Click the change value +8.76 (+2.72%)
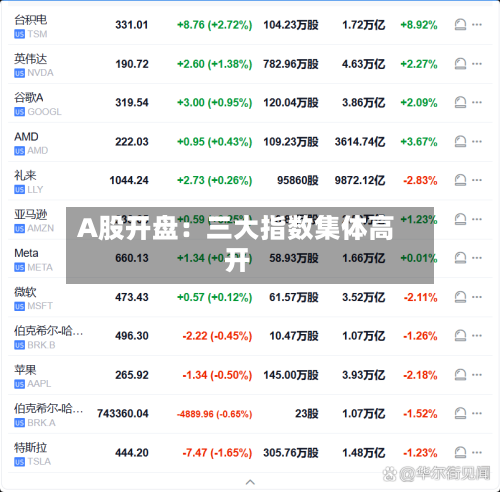The height and width of the screenshot is (492, 500). 214,25
